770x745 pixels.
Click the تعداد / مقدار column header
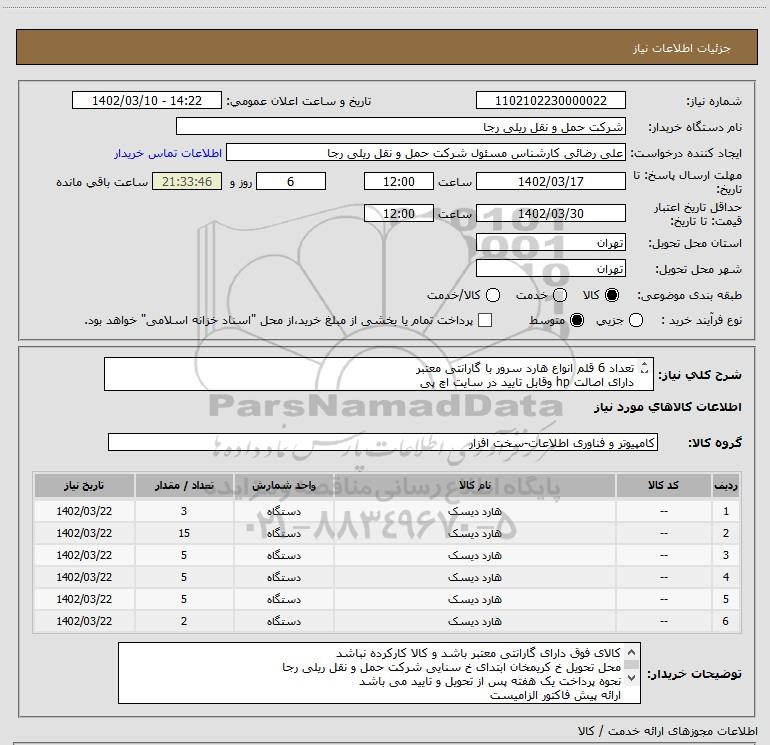coord(184,485)
